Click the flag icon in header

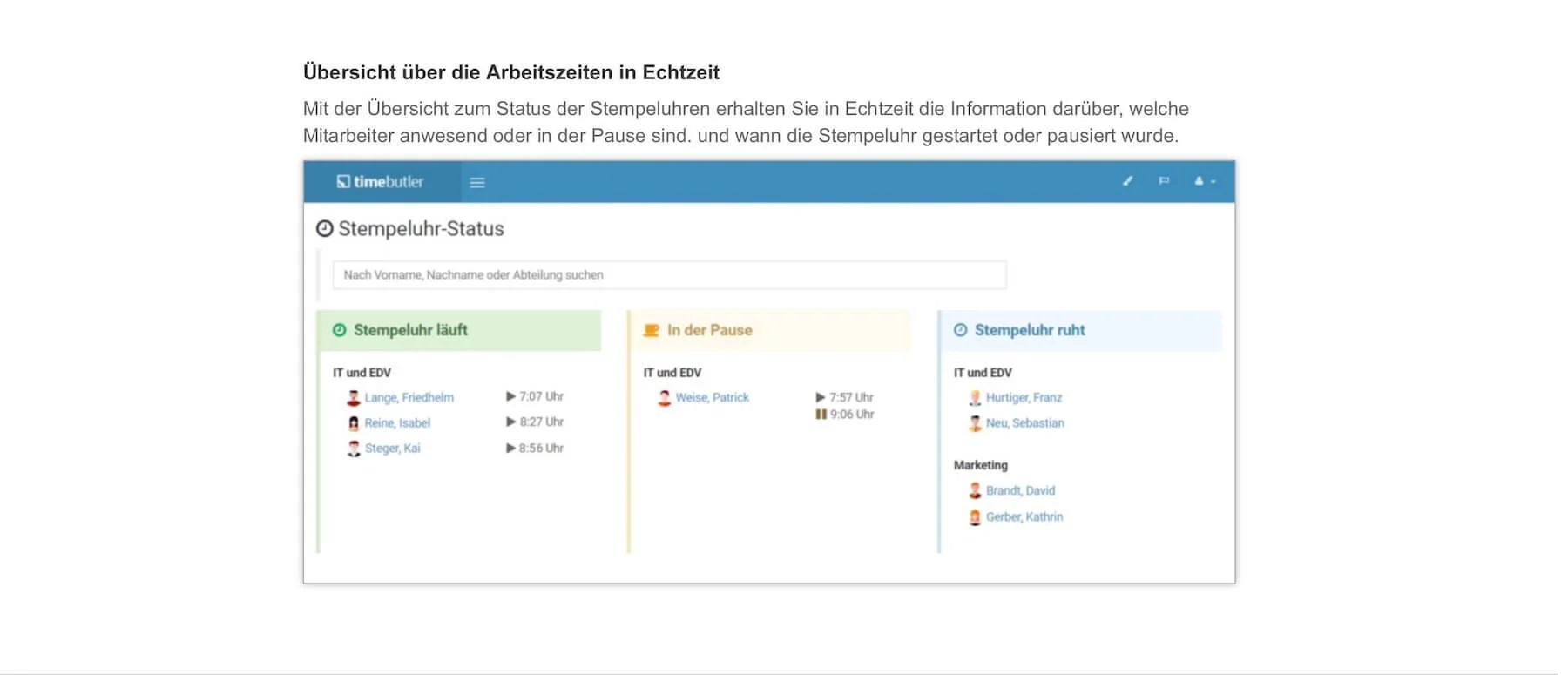tap(1164, 181)
